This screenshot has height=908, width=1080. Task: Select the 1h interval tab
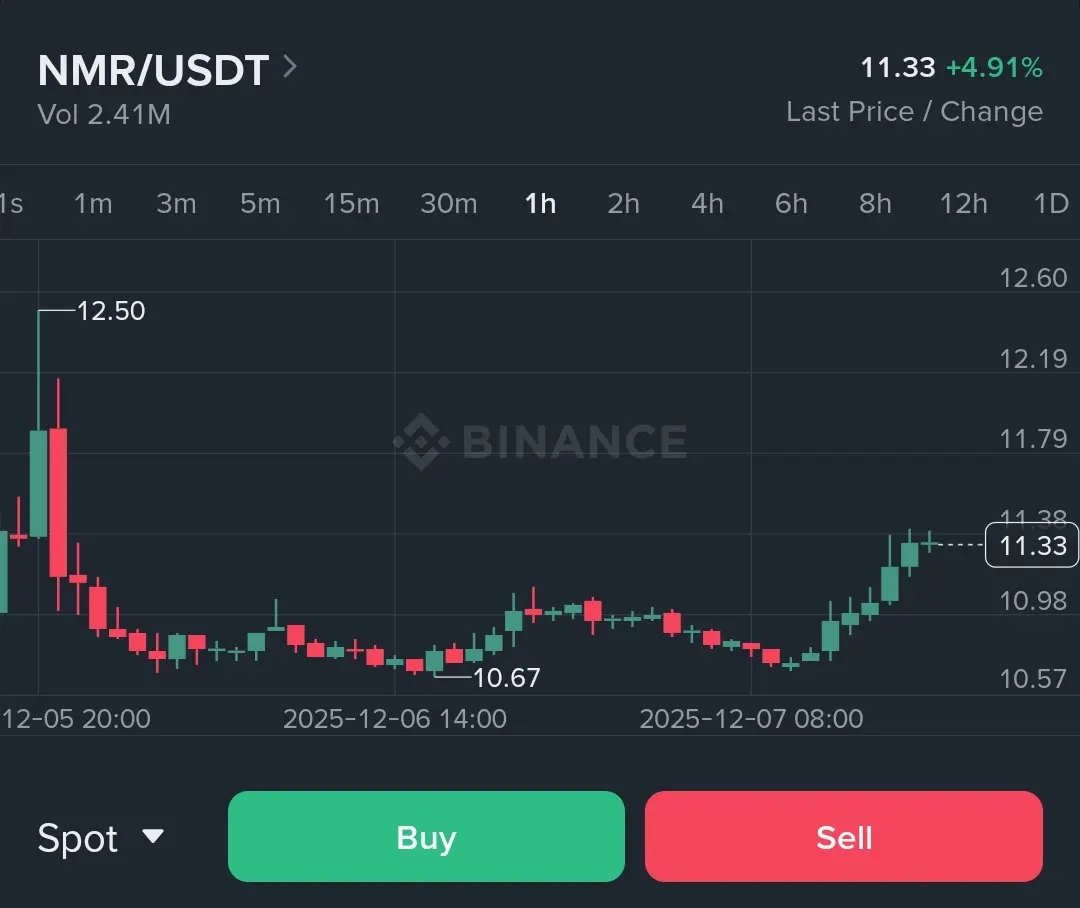pos(541,203)
